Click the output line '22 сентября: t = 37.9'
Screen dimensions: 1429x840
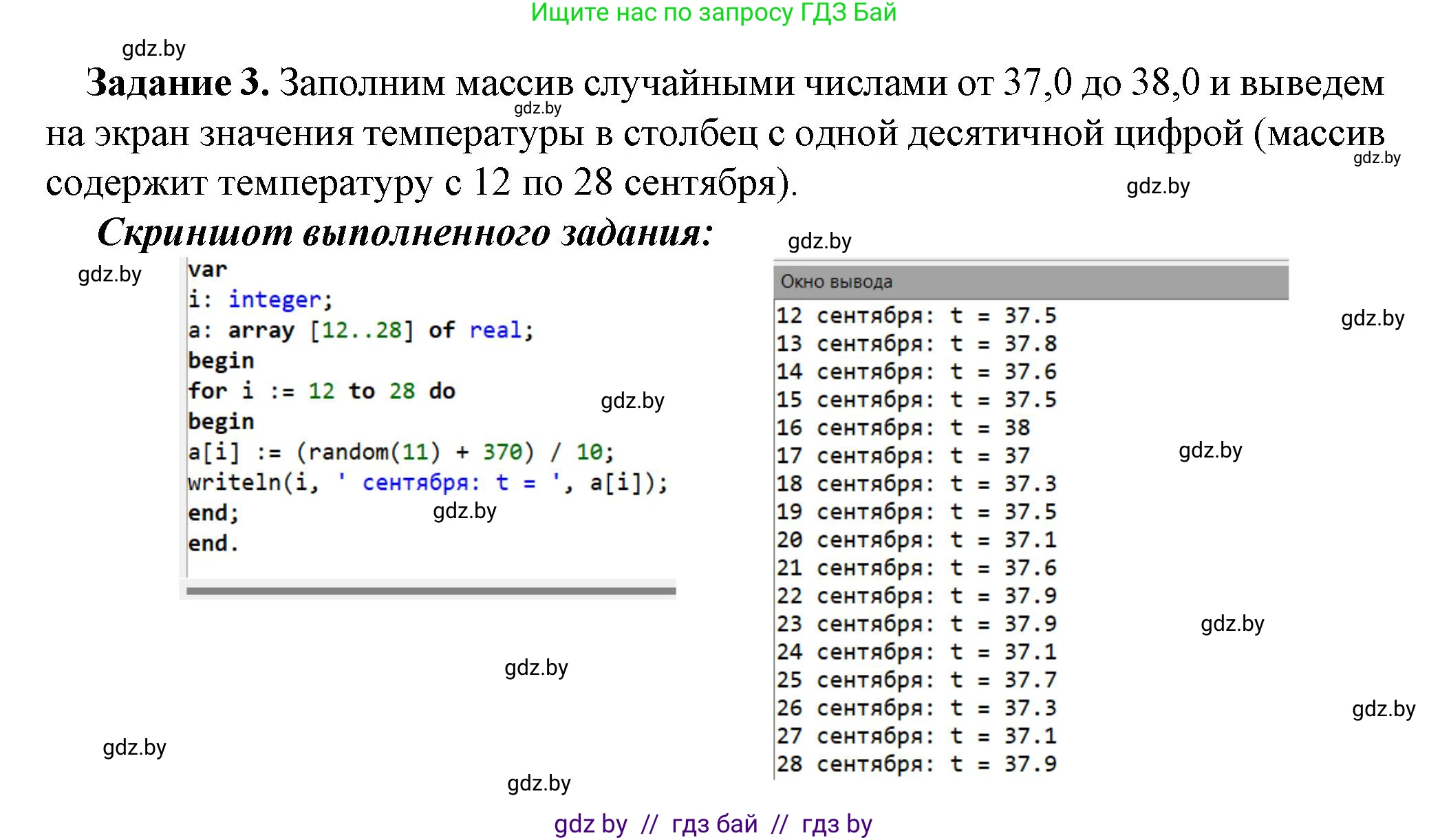pos(918,596)
